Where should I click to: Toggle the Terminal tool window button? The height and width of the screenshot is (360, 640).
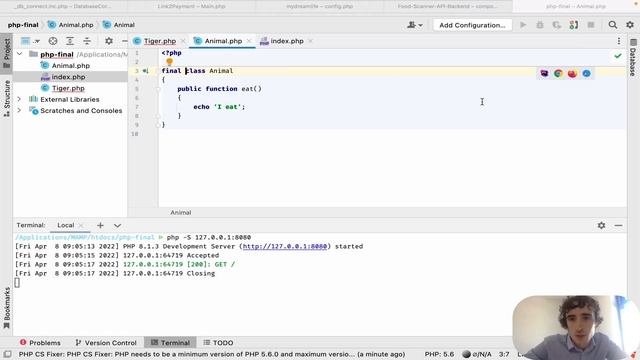tap(170, 342)
